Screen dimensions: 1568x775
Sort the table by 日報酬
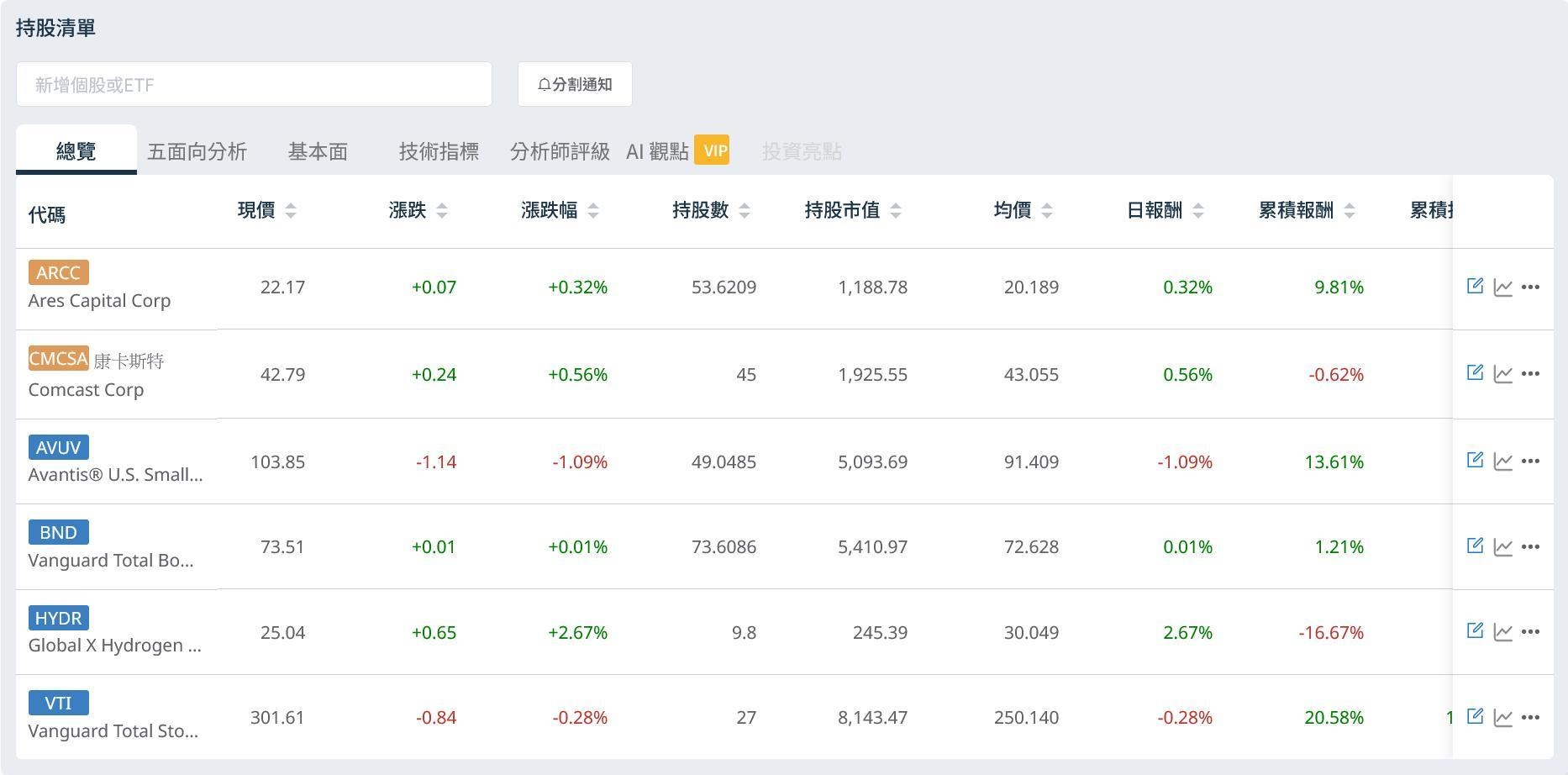tap(1198, 211)
